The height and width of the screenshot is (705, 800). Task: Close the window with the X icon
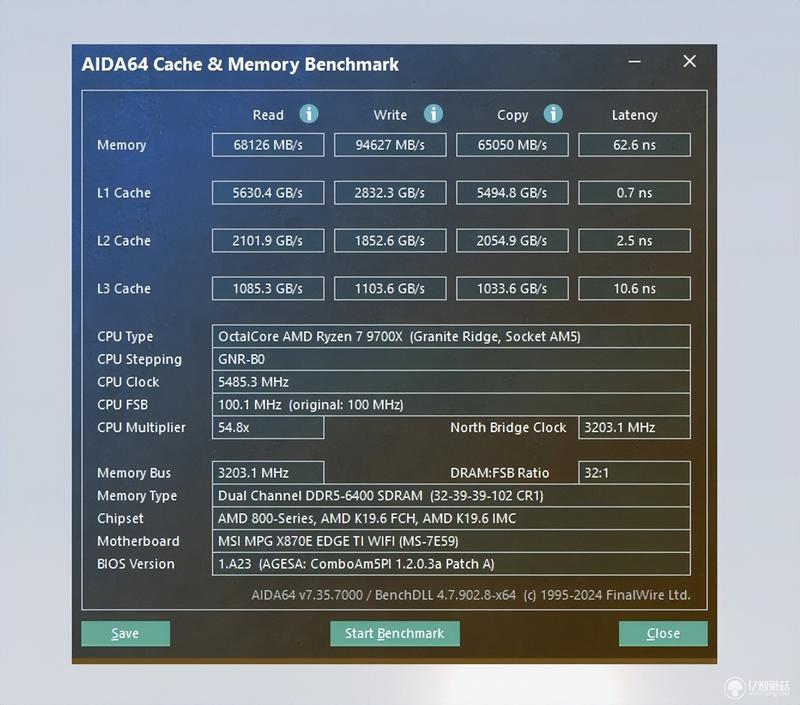689,61
